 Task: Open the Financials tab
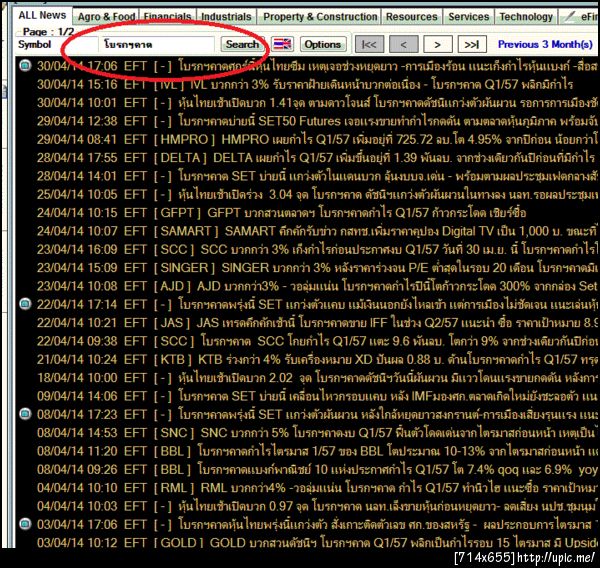[x=167, y=17]
